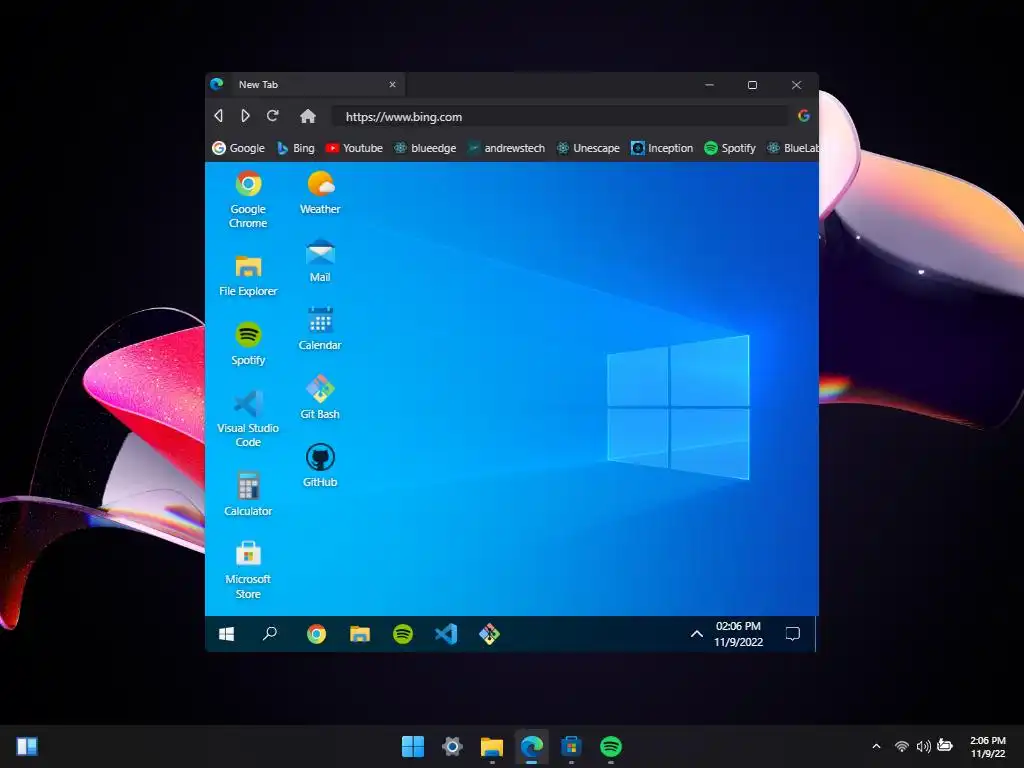Image resolution: width=1024 pixels, height=768 pixels.
Task: Open Spotify from the outer taskbar
Action: click(x=611, y=746)
